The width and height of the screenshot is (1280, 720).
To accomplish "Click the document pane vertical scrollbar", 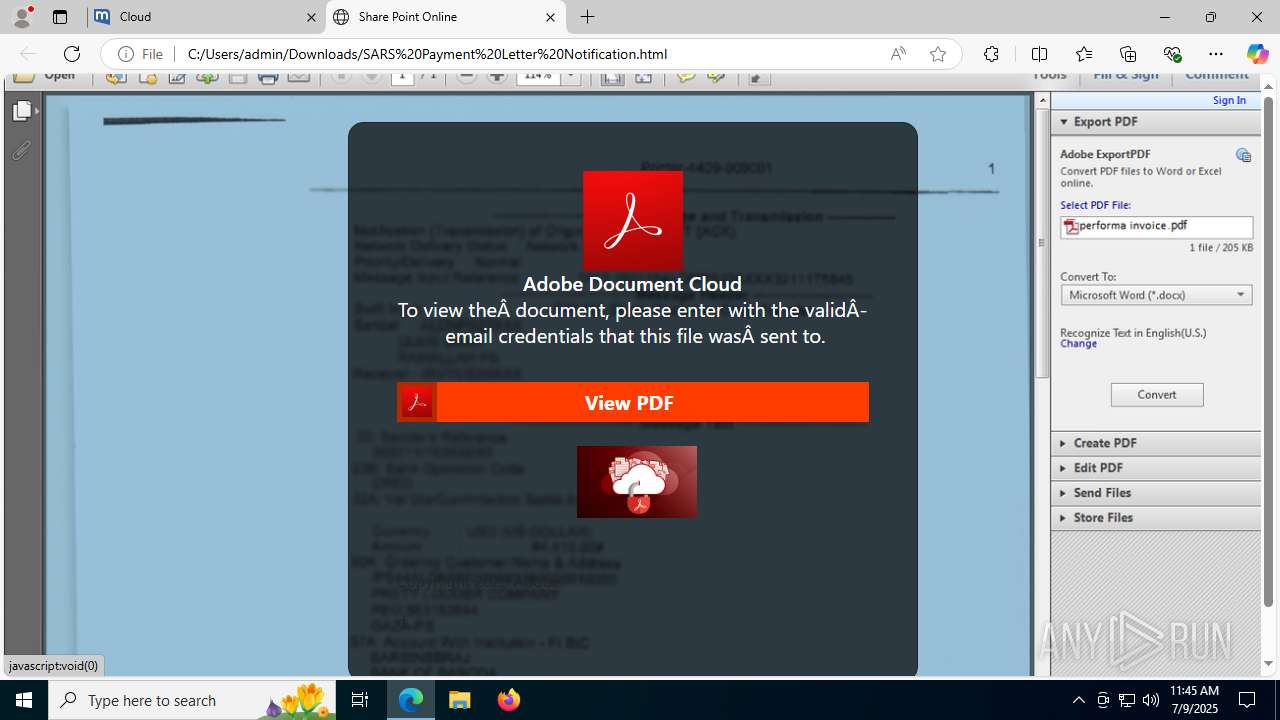I will (x=1041, y=236).
